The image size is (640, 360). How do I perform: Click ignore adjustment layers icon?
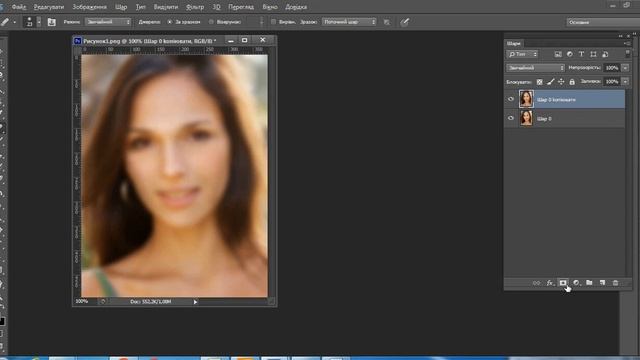(387, 22)
